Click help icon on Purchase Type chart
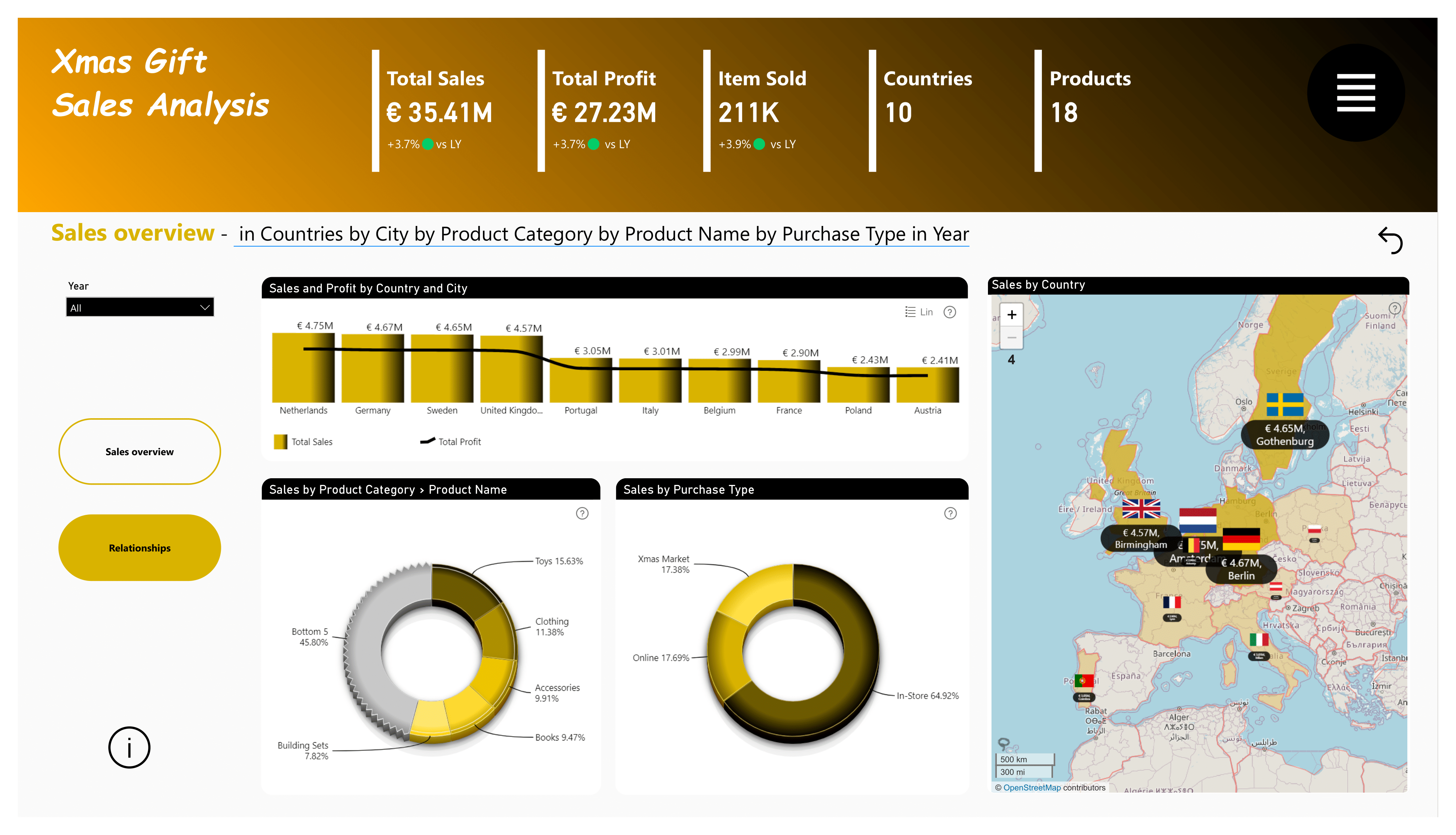Viewport: 1456px width, 835px height. (950, 513)
